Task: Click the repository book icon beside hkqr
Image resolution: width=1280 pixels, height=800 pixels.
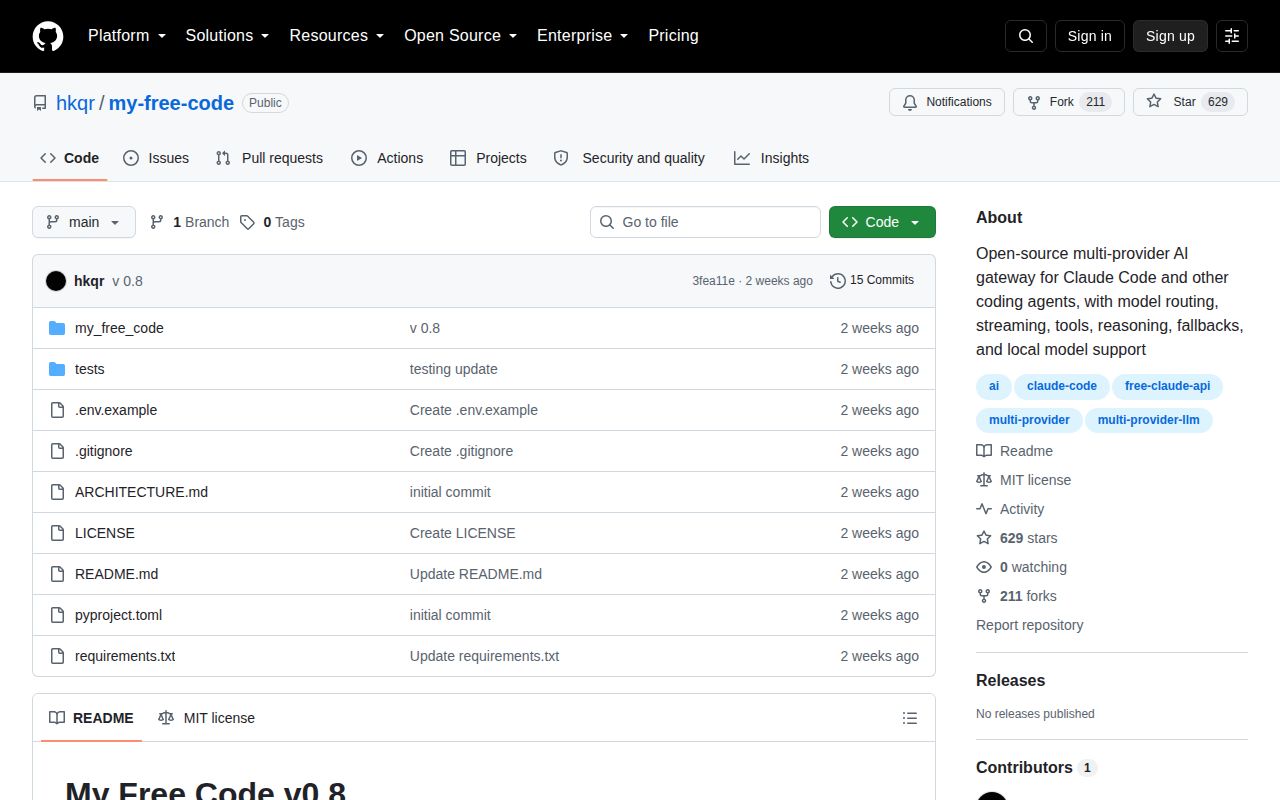Action: 40,103
